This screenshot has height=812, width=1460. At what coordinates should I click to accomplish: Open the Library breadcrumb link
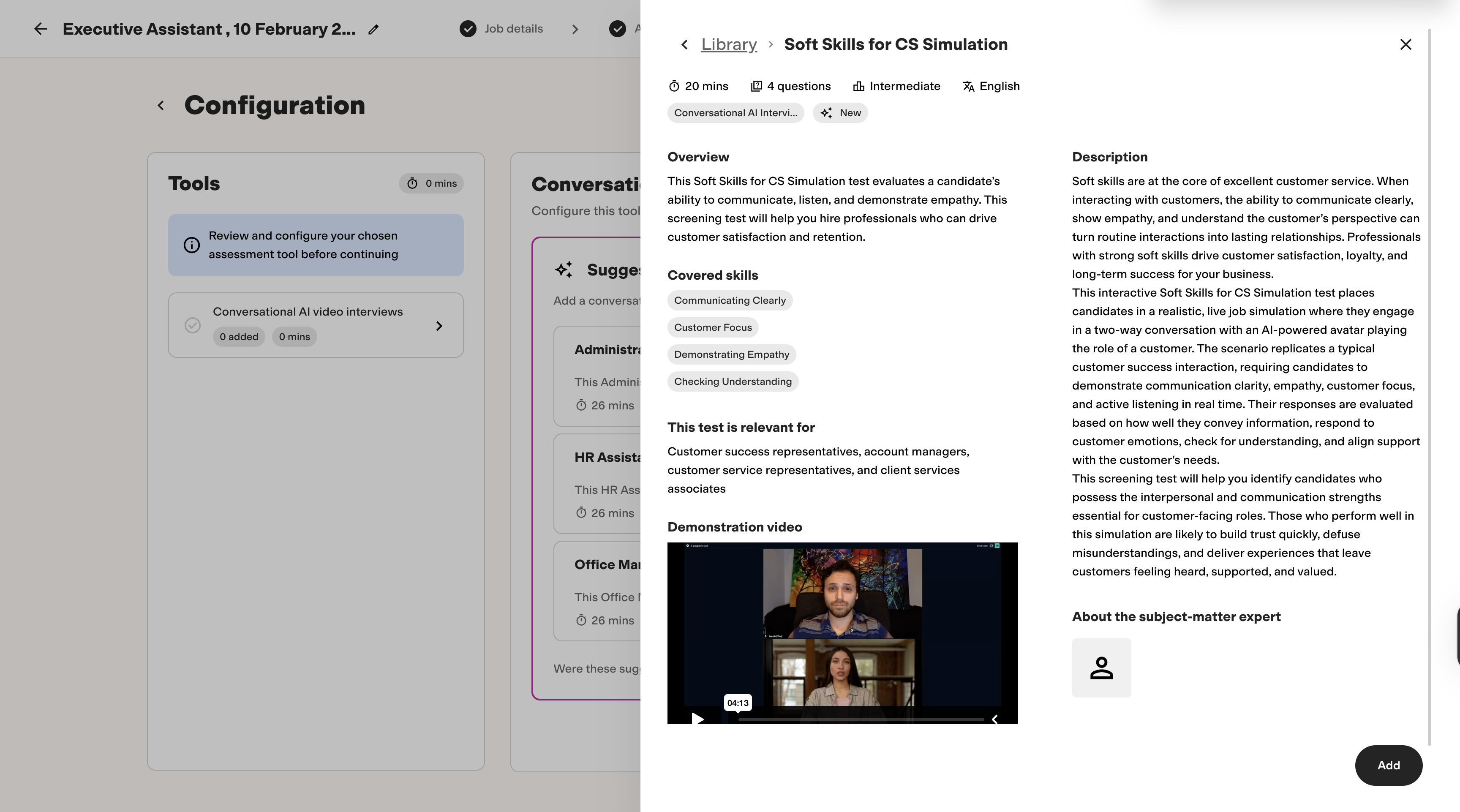729,44
